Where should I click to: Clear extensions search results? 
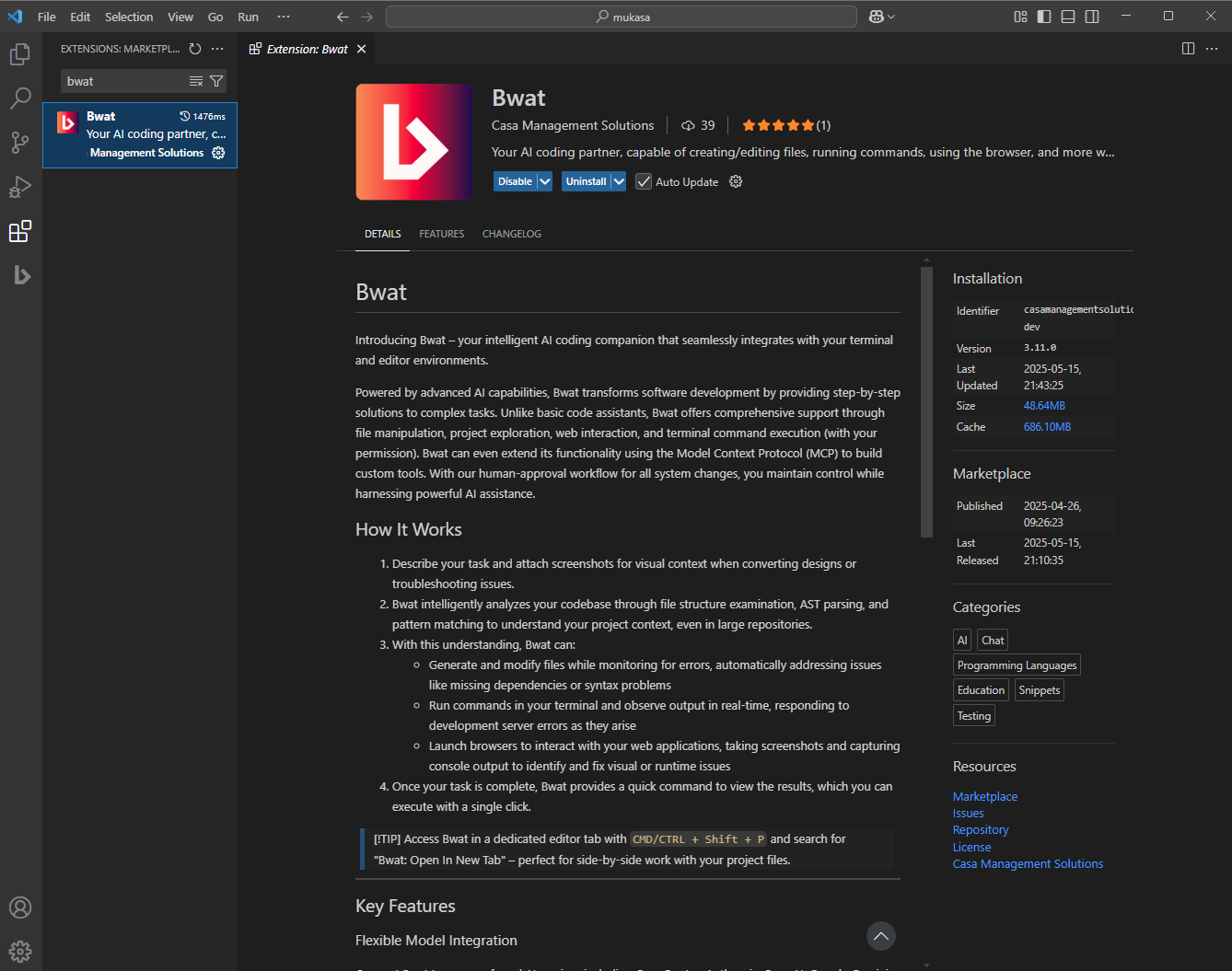pyautogui.click(x=196, y=81)
